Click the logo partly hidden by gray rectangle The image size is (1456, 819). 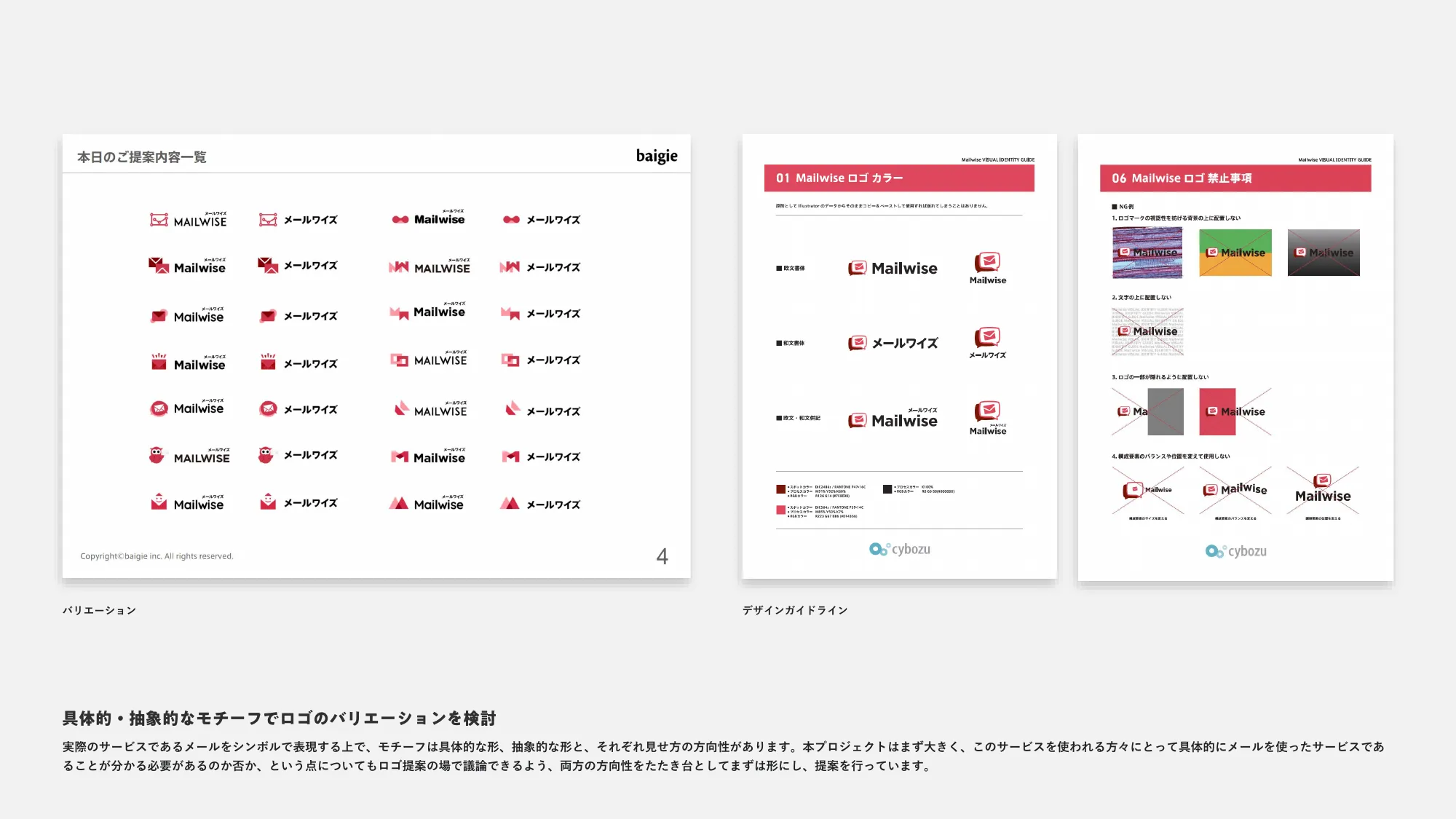(1148, 411)
